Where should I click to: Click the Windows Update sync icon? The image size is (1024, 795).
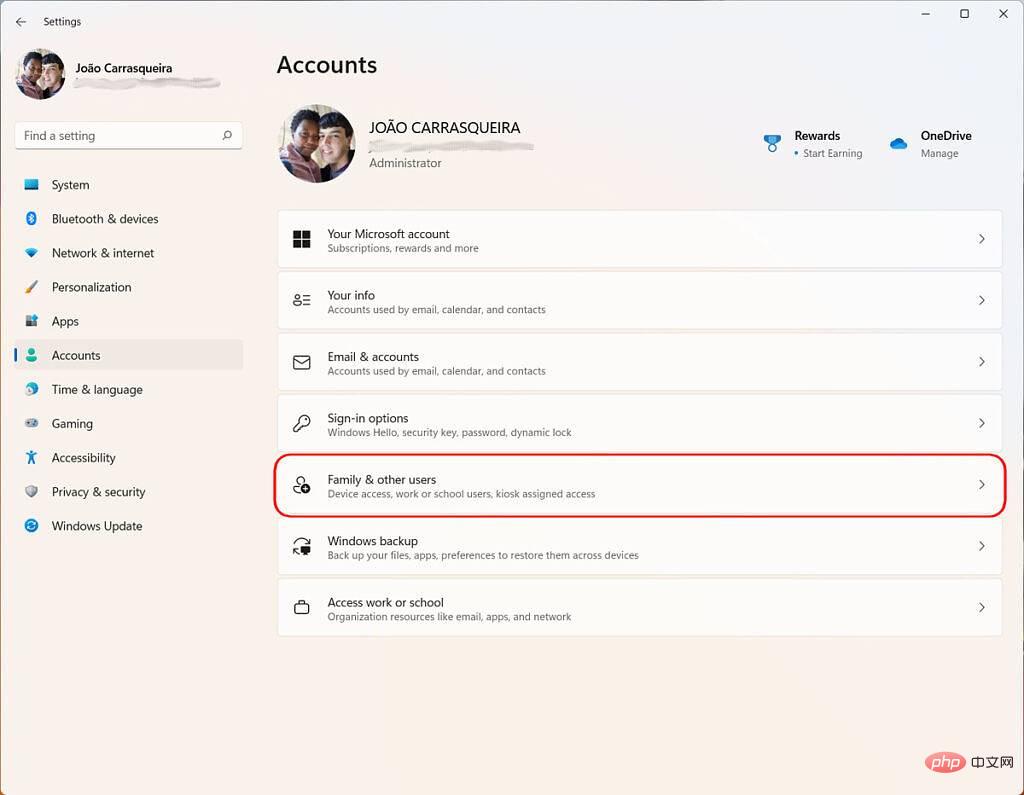click(31, 526)
